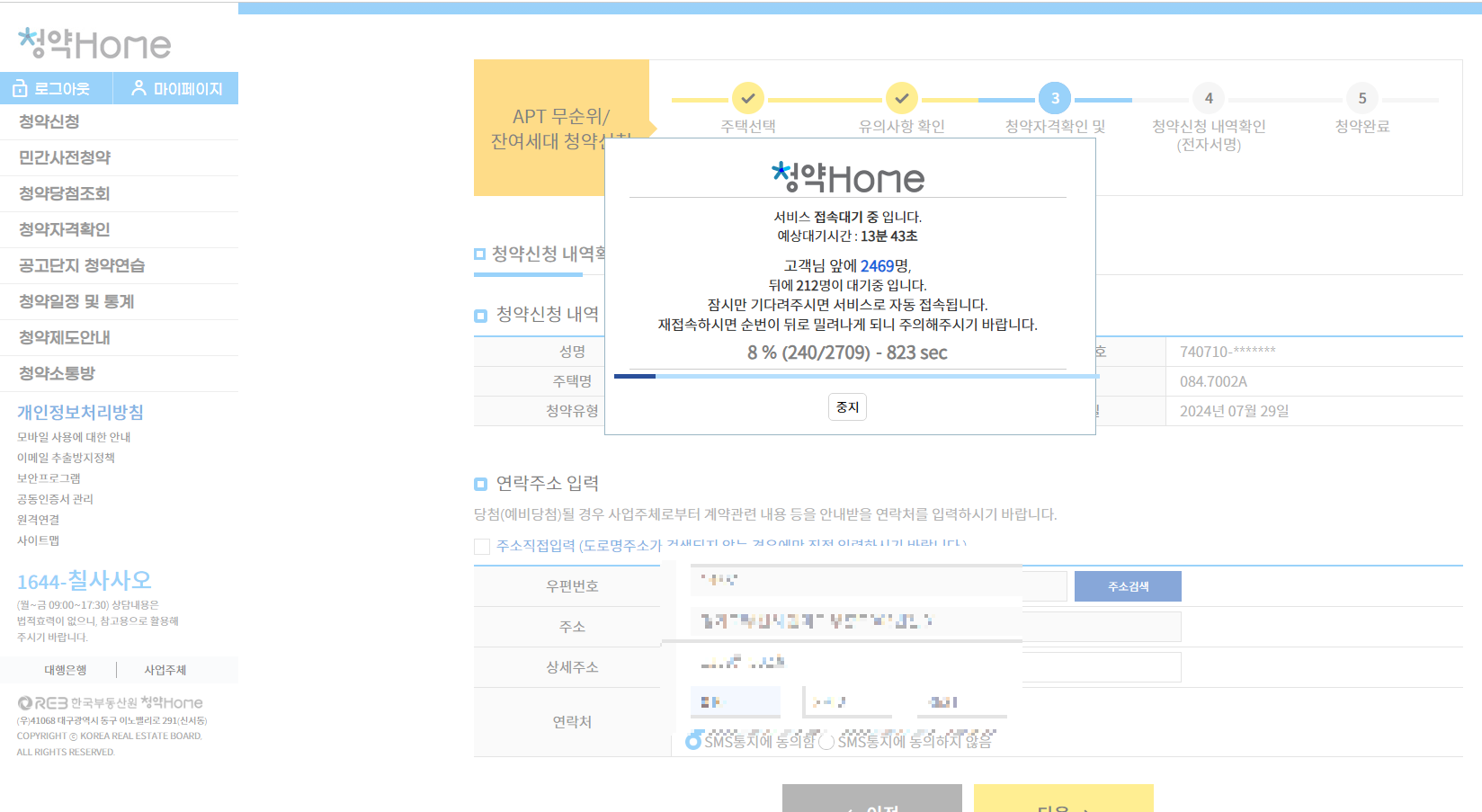Click the 주소 input field
The image size is (1482, 812).
[x=936, y=627]
